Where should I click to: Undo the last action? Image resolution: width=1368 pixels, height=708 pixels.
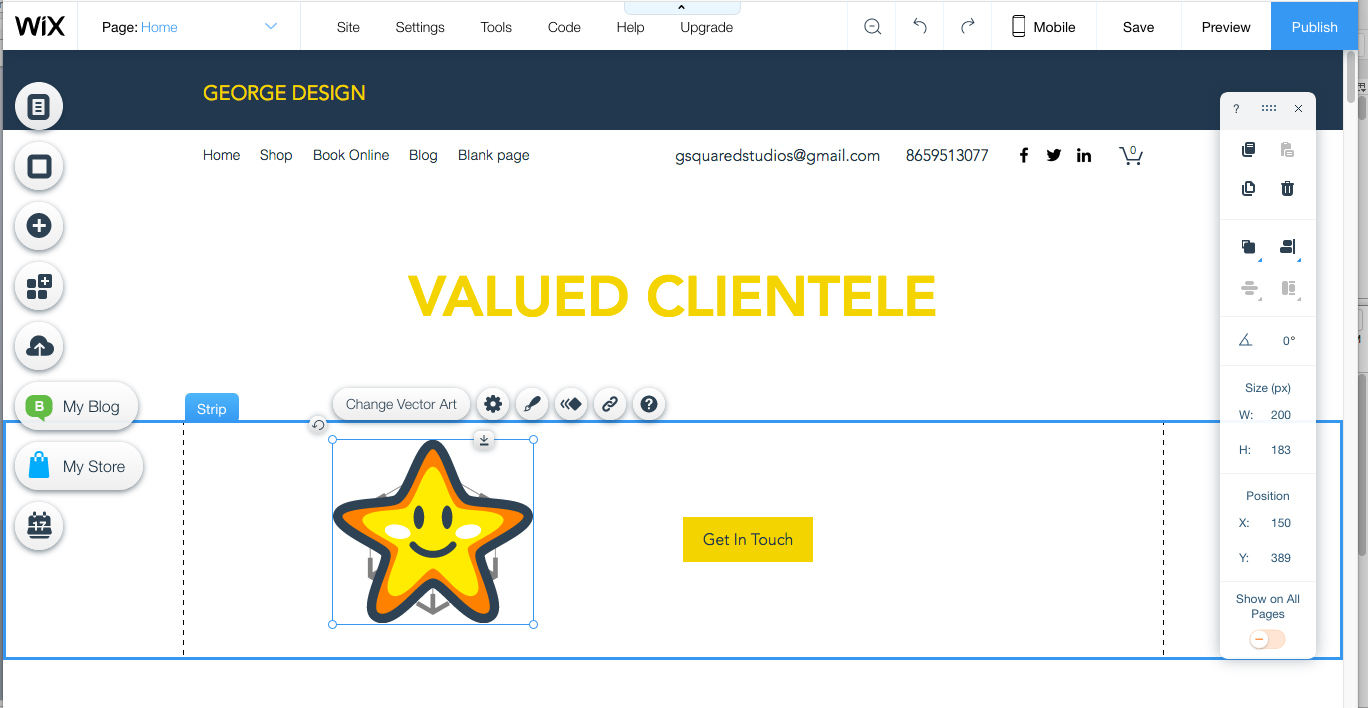coord(919,26)
